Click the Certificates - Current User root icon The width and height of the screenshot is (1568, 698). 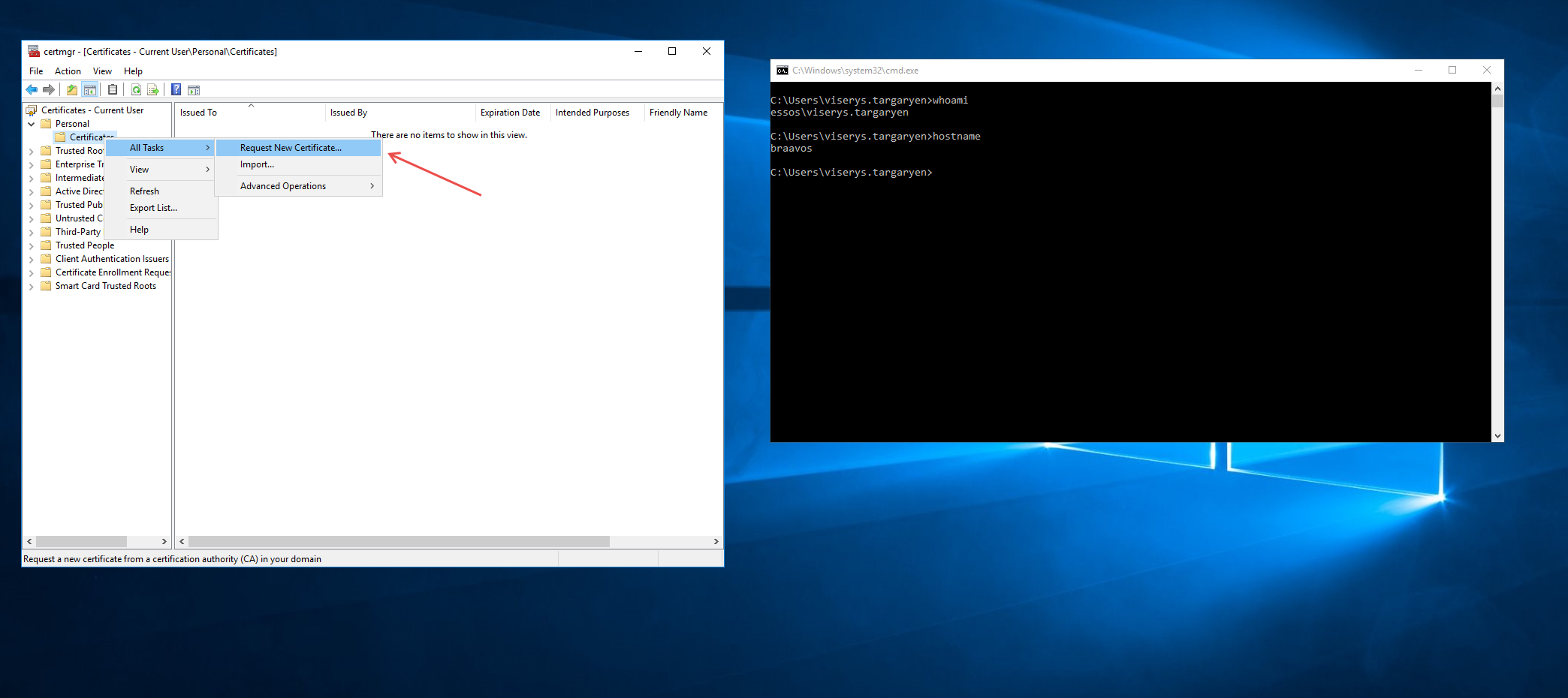click(x=32, y=110)
